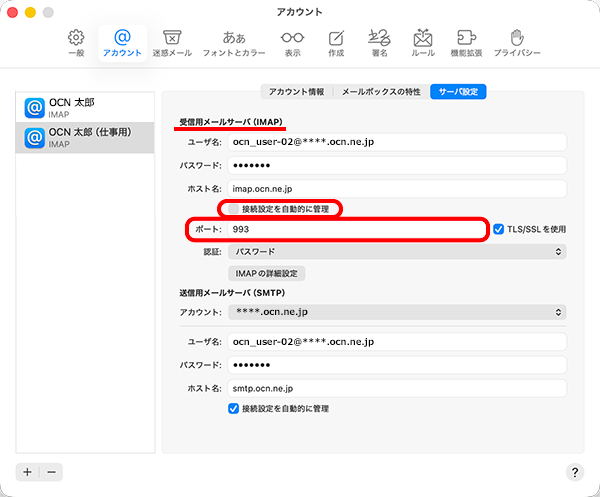Open the General (一般) preferences pane
The width and height of the screenshot is (600, 497).
[76, 43]
